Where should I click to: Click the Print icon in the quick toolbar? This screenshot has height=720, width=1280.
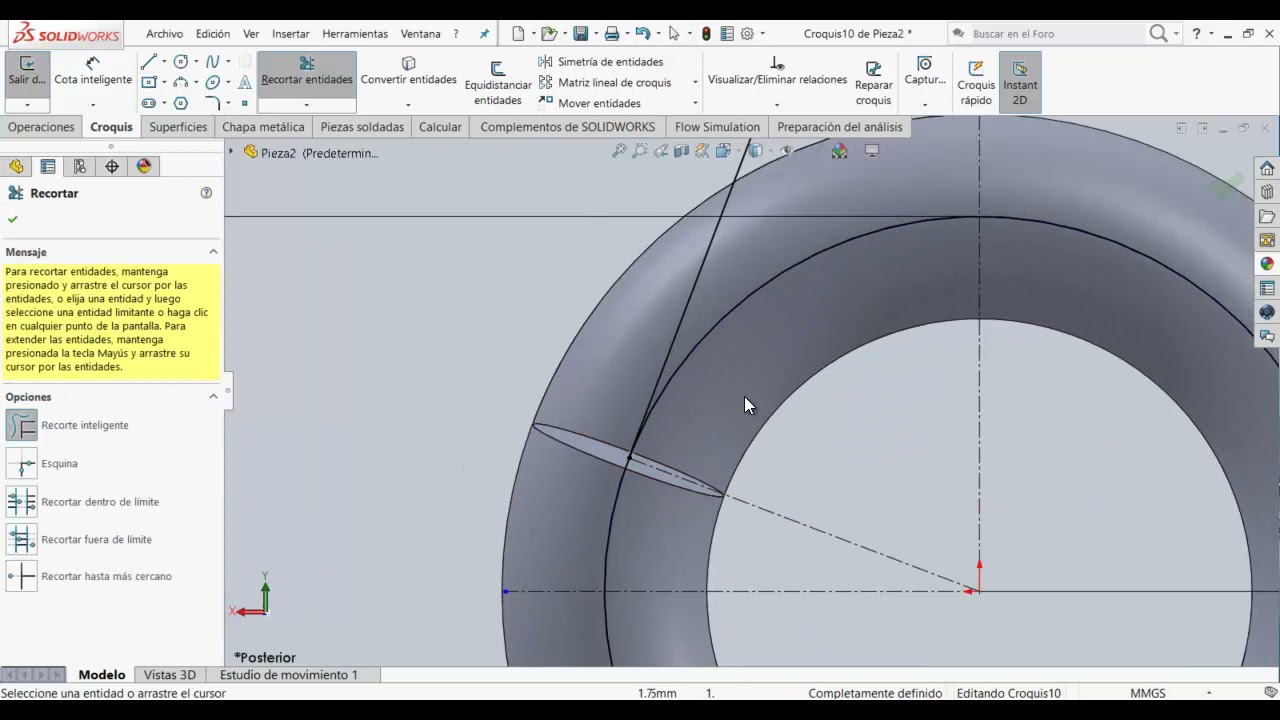click(612, 34)
